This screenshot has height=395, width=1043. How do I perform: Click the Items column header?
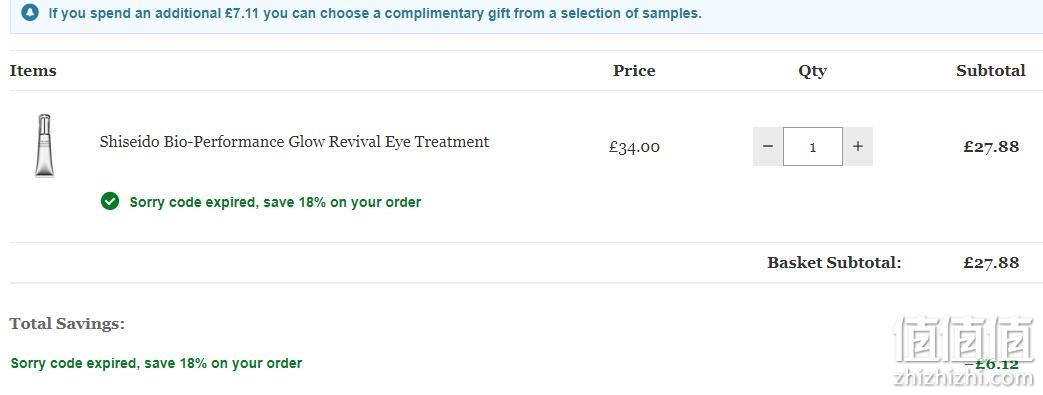click(x=33, y=70)
